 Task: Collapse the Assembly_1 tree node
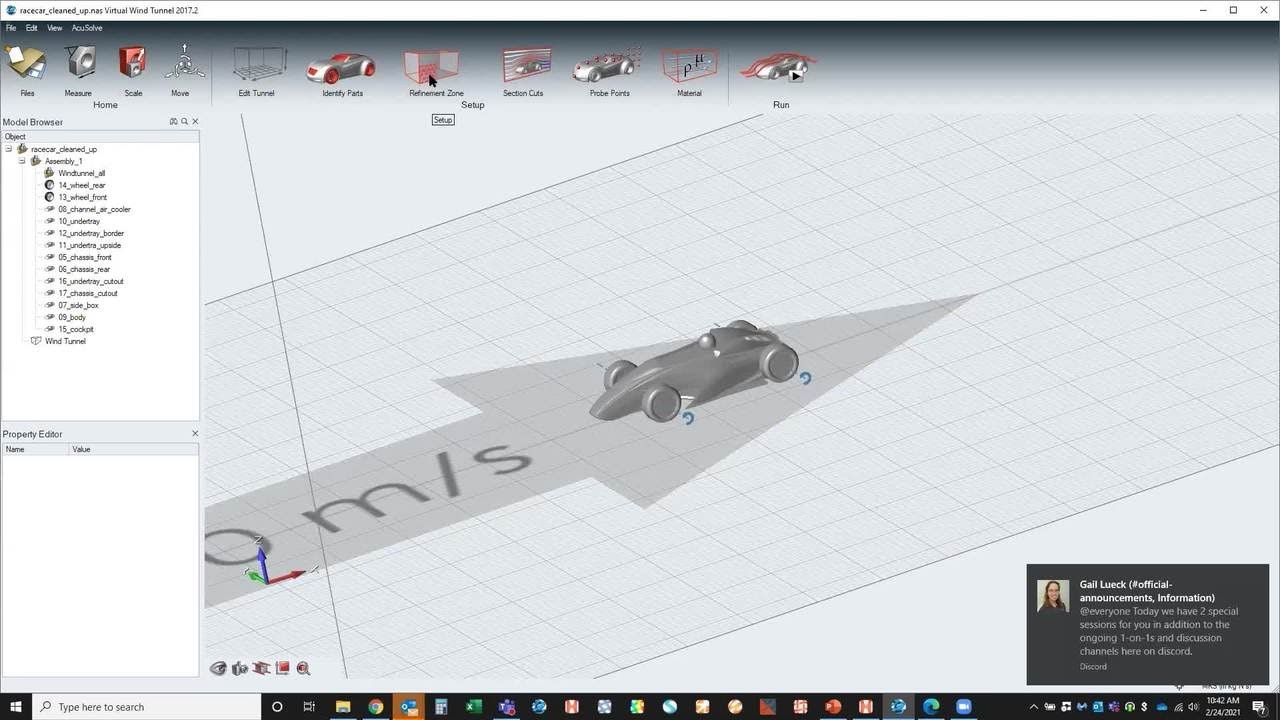[x=22, y=161]
